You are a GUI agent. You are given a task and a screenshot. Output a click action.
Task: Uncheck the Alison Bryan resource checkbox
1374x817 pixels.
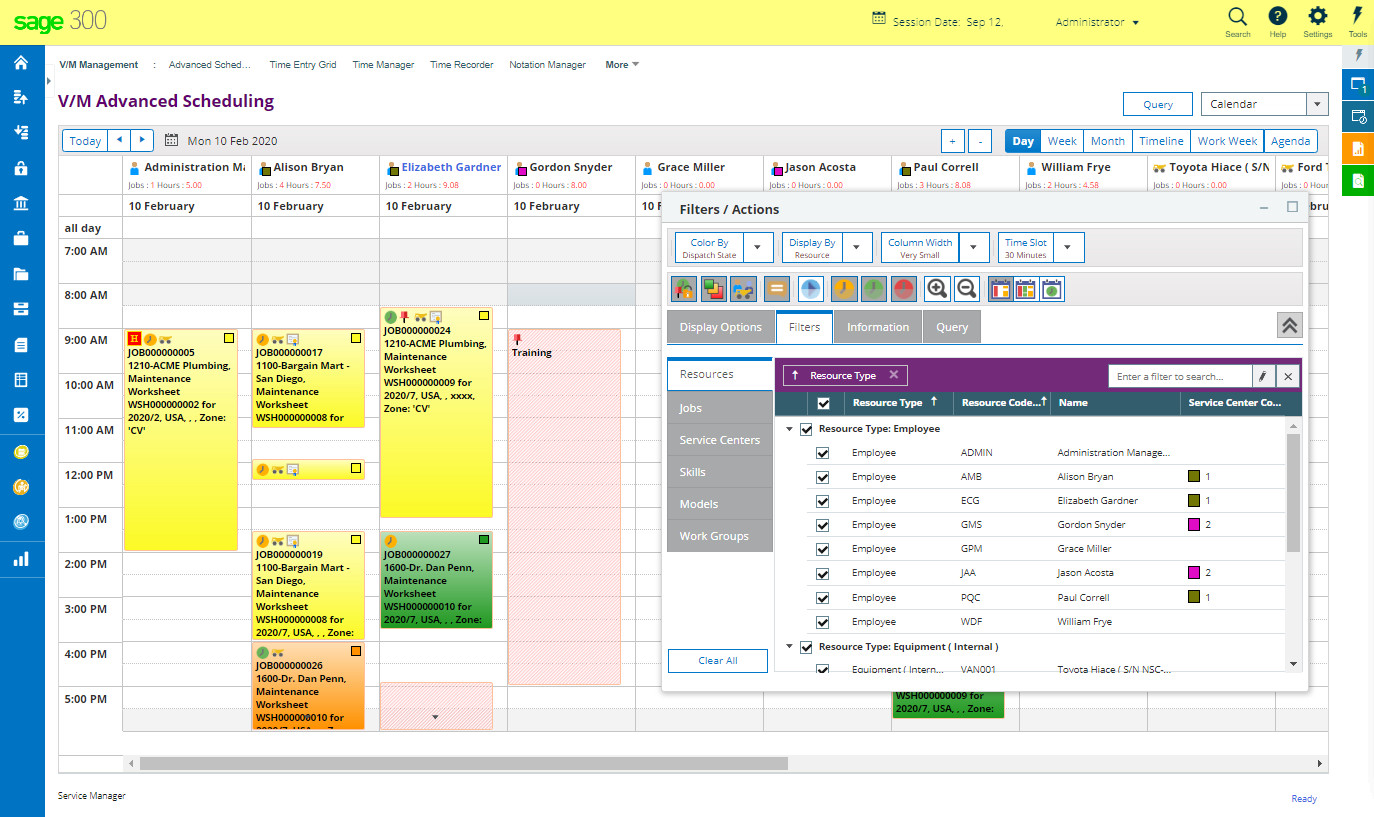point(823,478)
